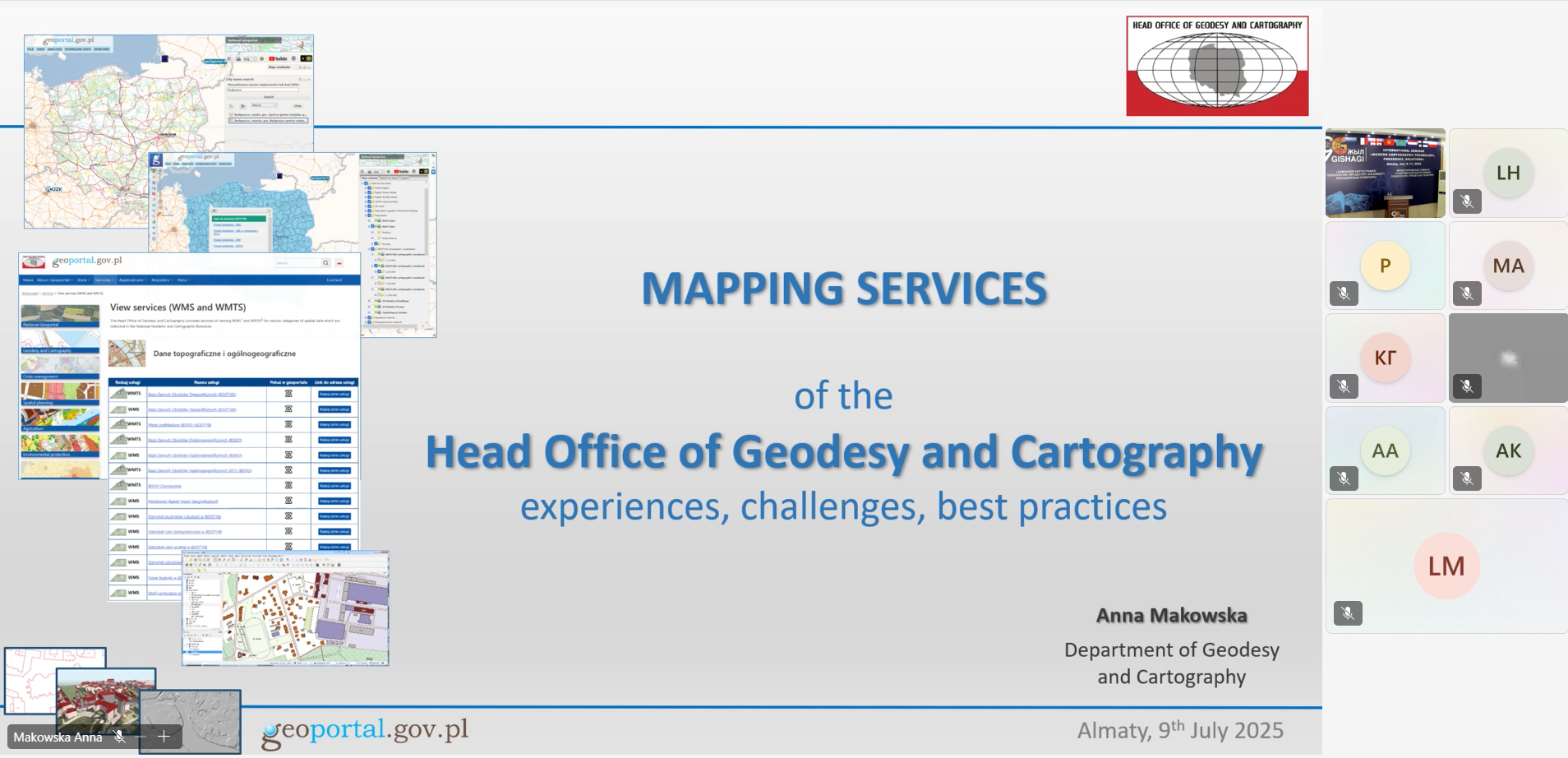Click the muted mic icon on AK's tile
The width and height of the screenshot is (1568, 758).
[x=1467, y=478]
